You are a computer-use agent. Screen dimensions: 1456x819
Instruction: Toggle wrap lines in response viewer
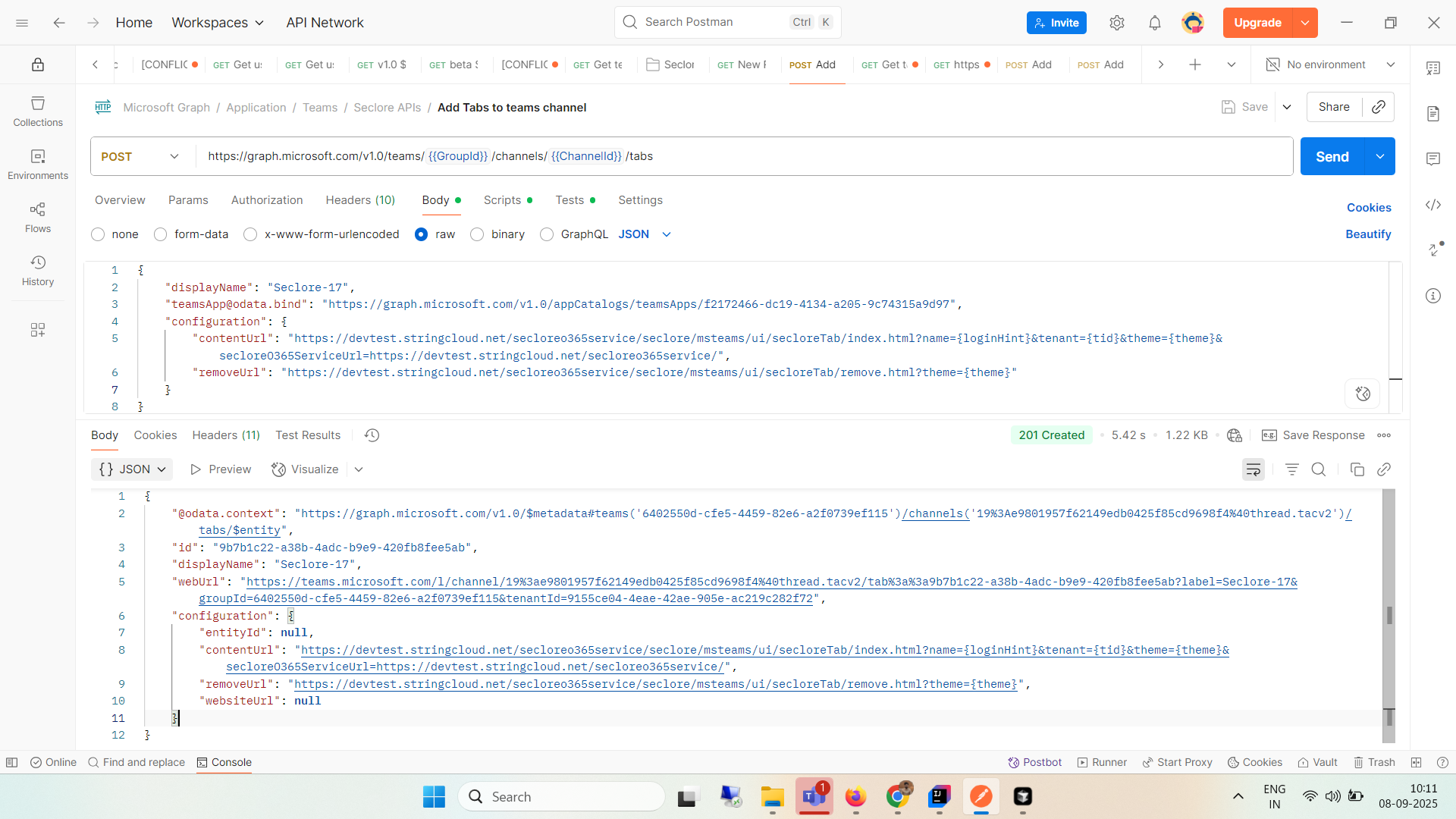point(1254,469)
